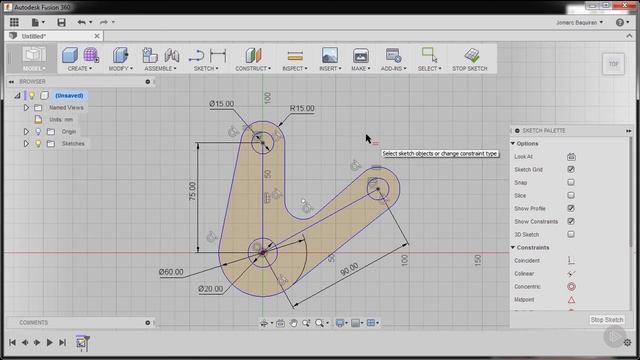Collapse the Options section in Sketch Palette
This screenshot has width=640, height=360.
513,144
